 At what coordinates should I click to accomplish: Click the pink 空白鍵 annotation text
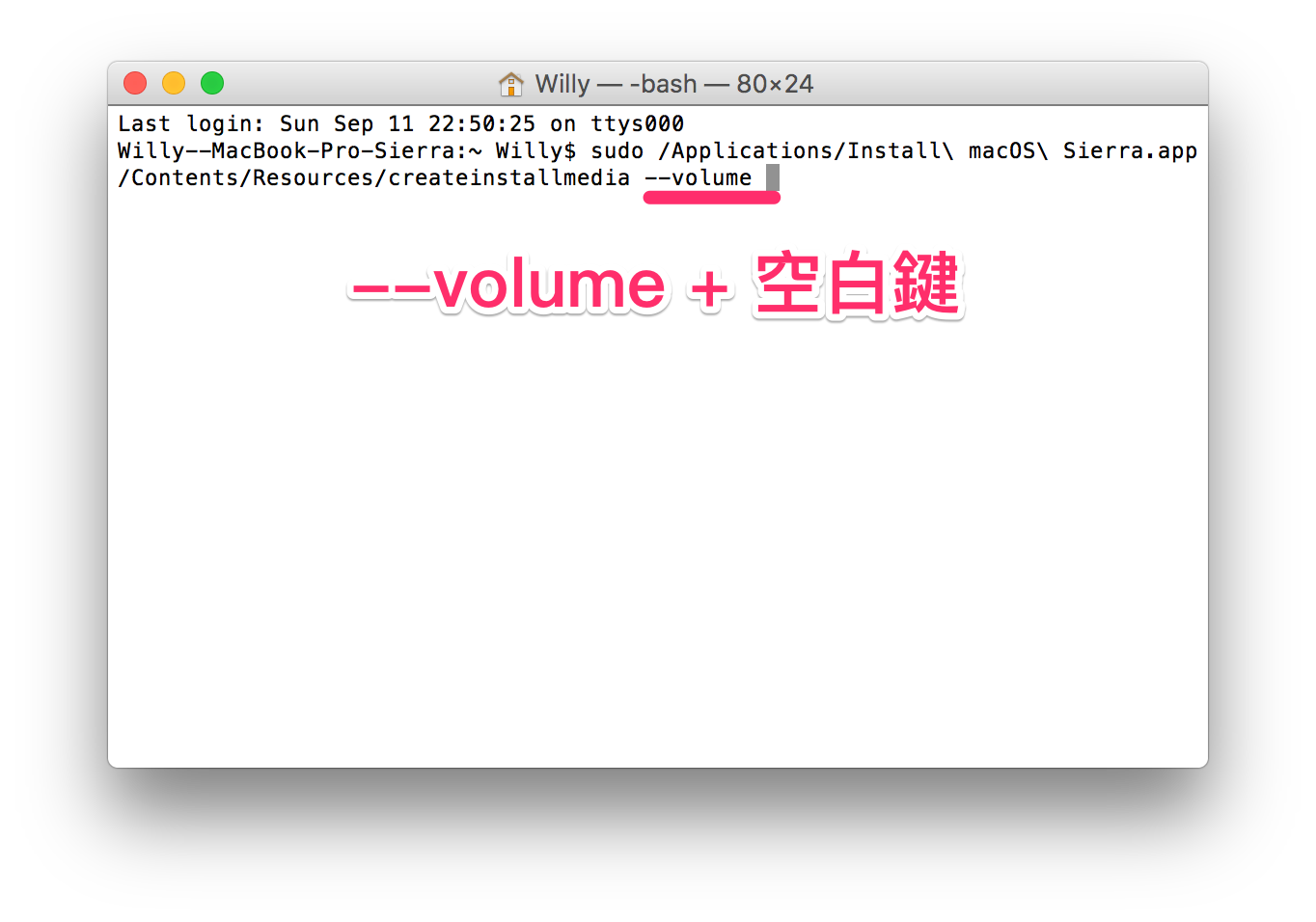[x=858, y=284]
